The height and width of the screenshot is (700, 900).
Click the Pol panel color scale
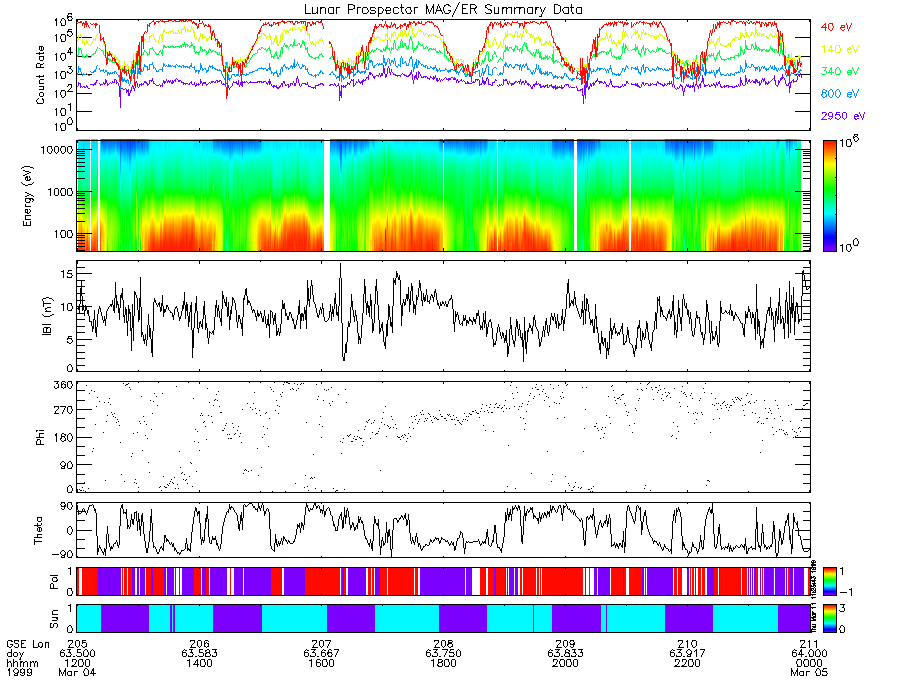[x=829, y=581]
